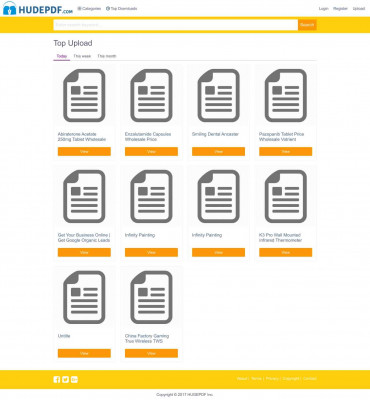Click View under the Untitle document
The width and height of the screenshot is (370, 400).
coord(84,353)
